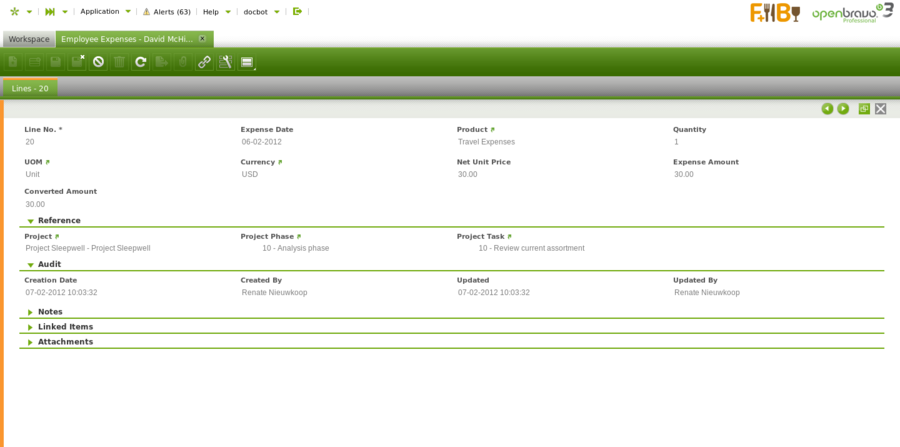
Task: Open Alerts (63) link
Action: pyautogui.click(x=166, y=11)
